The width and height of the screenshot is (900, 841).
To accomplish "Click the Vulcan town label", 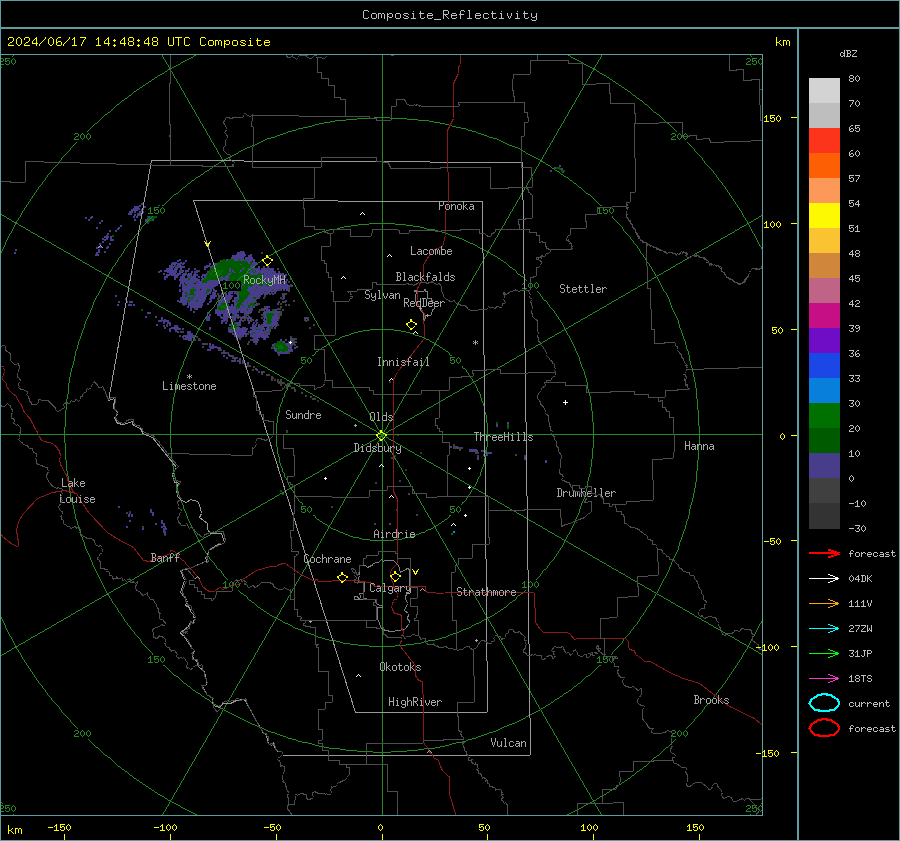I will click(x=508, y=743).
